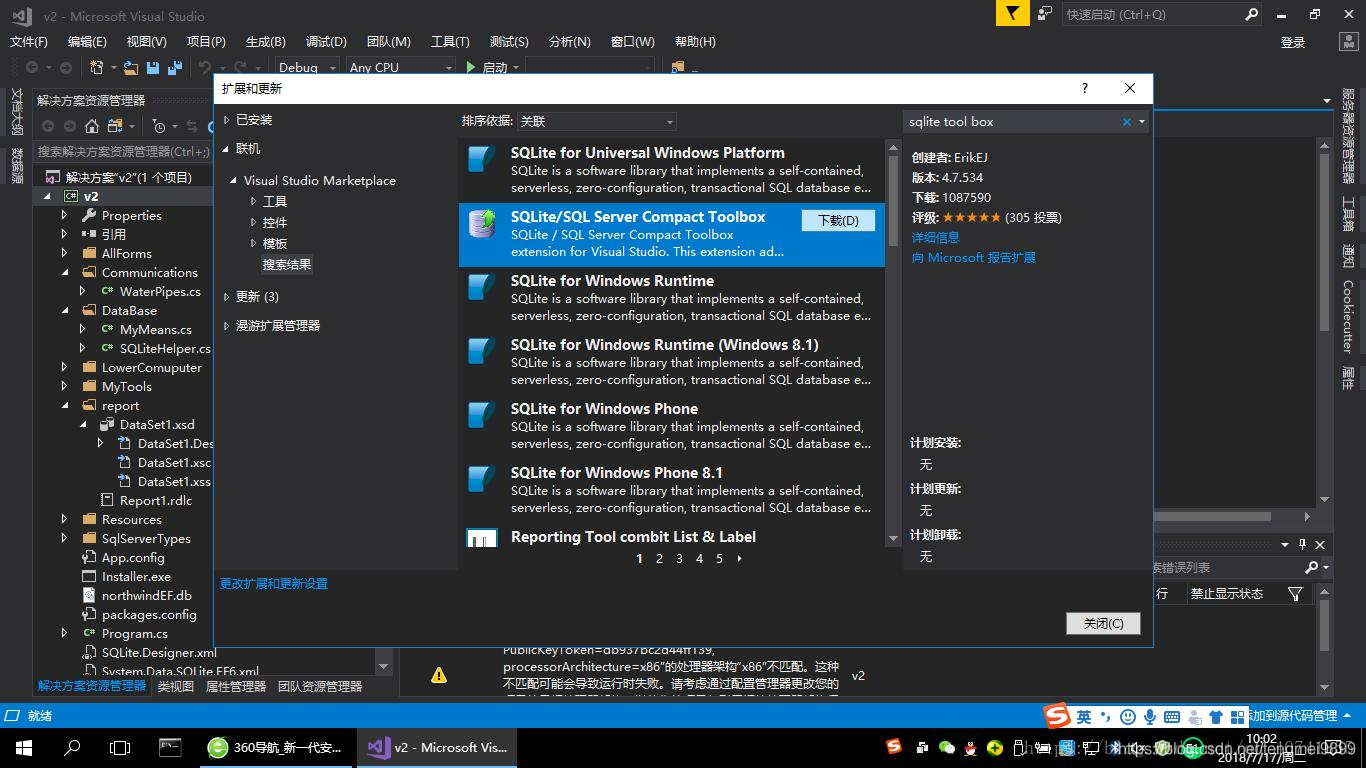Click the green Start debugging arrow
1366x768 pixels.
[471, 67]
